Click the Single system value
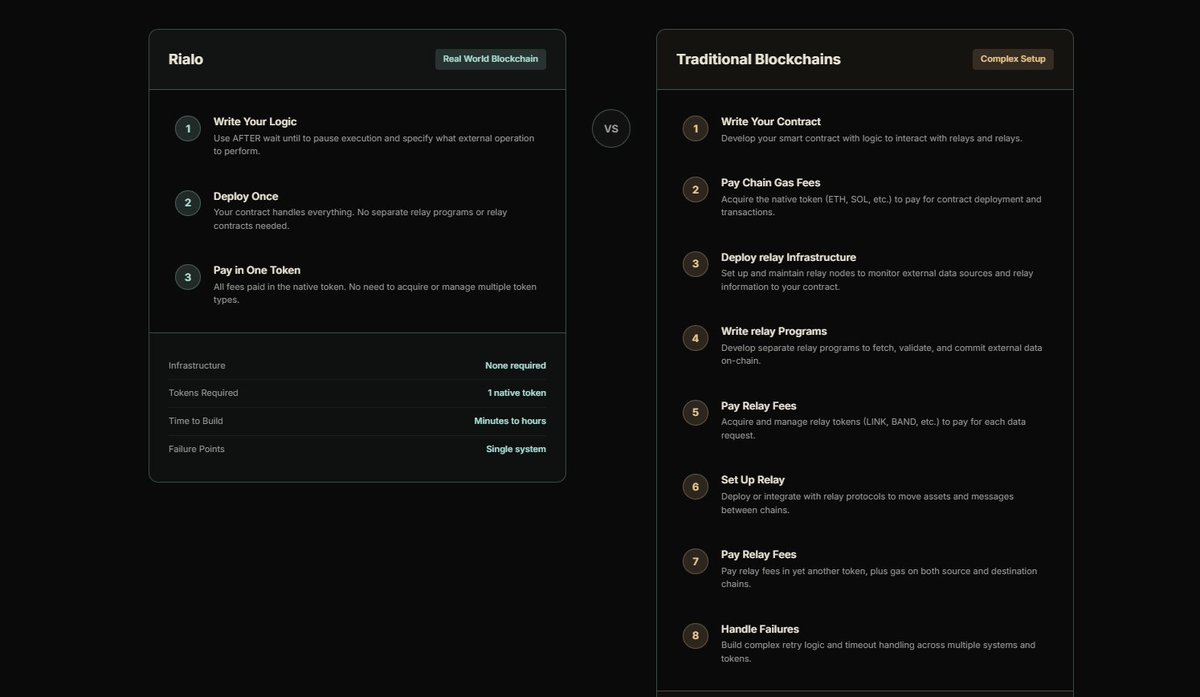Screen dimensions: 1200x697 tap(516, 449)
